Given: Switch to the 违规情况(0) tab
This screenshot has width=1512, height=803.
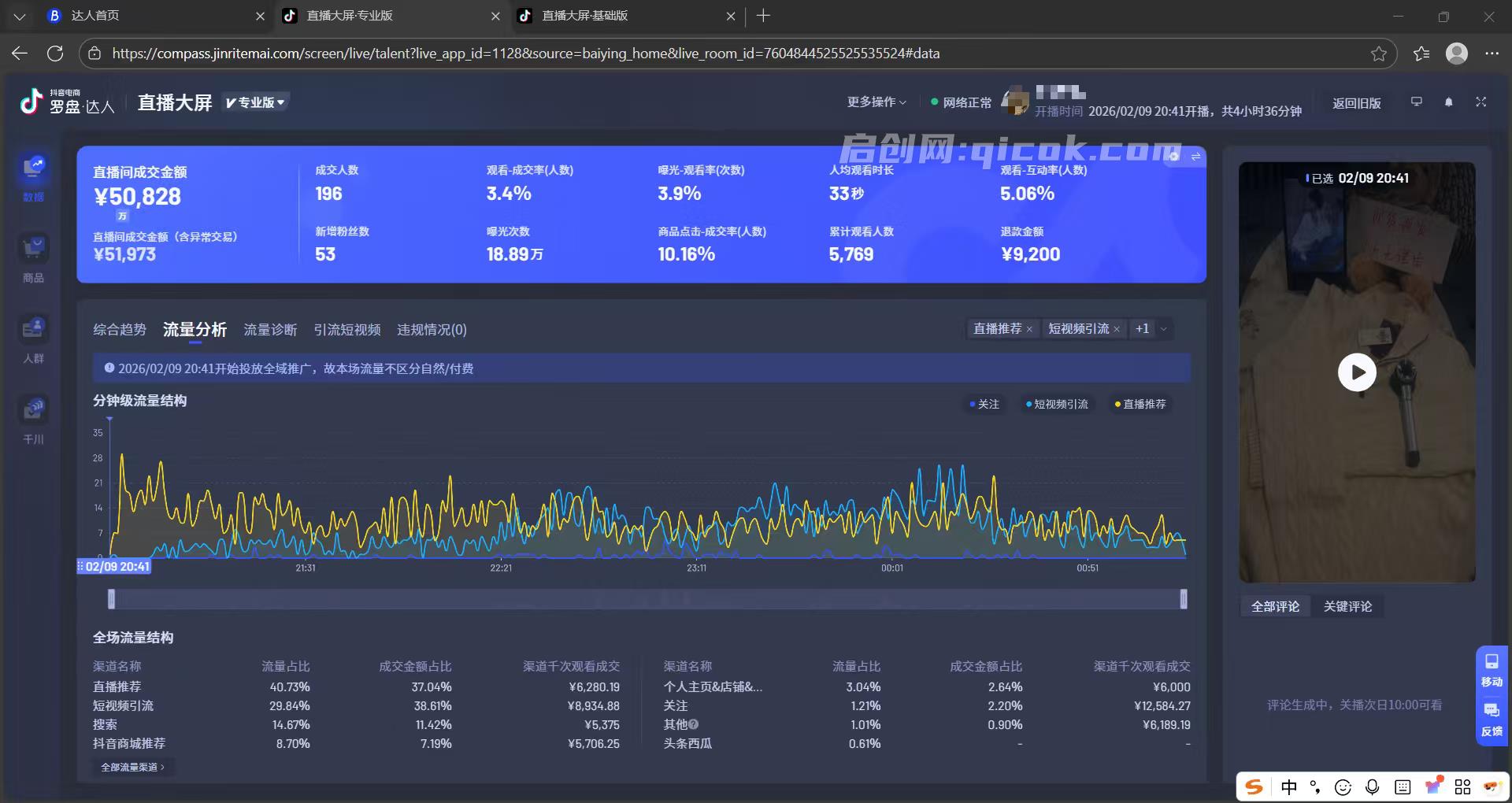Looking at the screenshot, I should (x=432, y=330).
